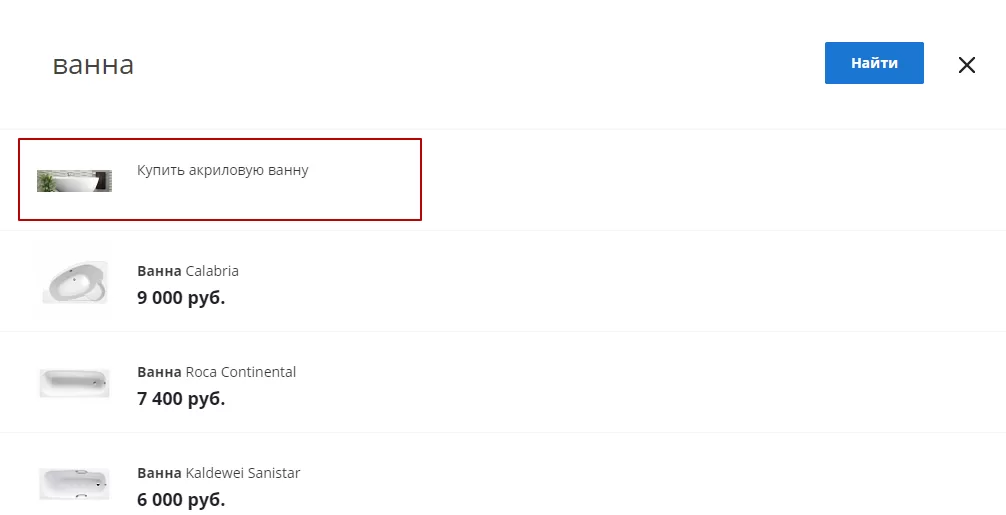Open the Купить акриловую ванну suggestion
1006x515 pixels.
pos(220,180)
